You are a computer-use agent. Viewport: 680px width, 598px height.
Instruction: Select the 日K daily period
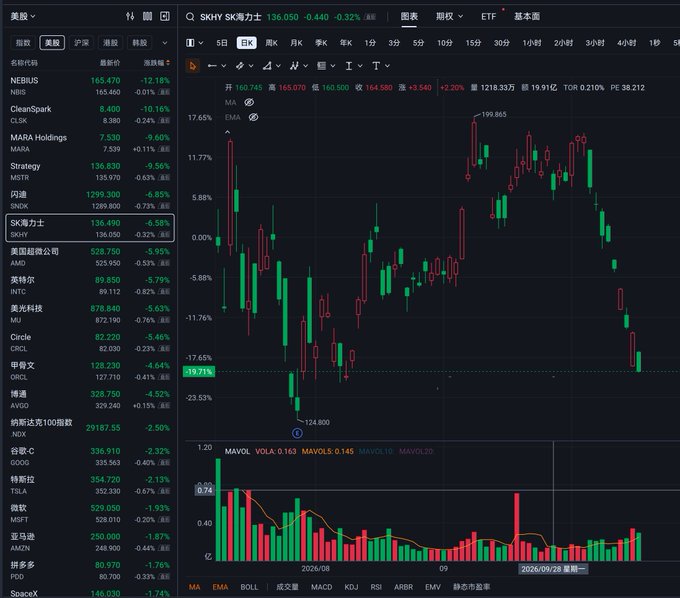tap(247, 42)
